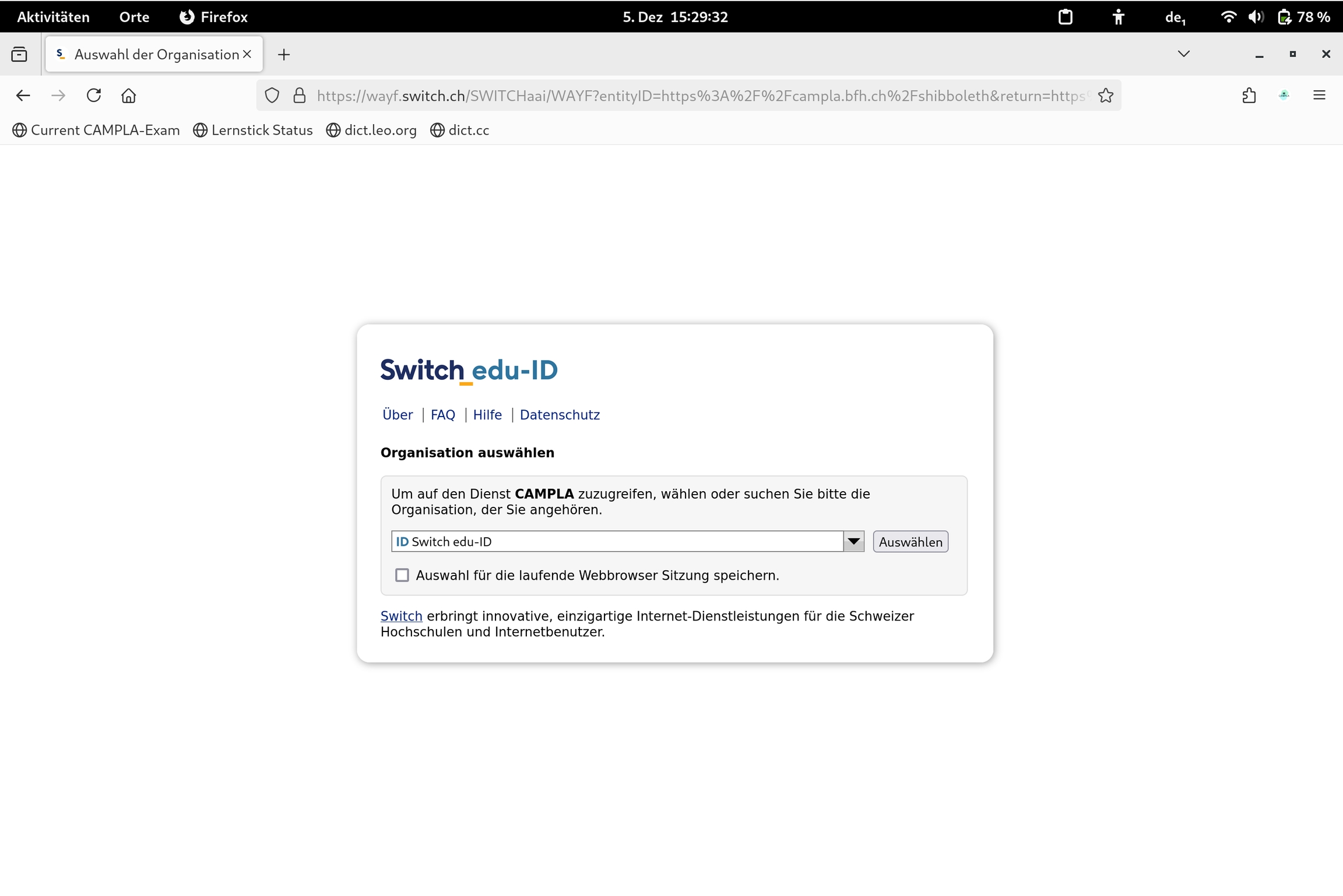Show site info via padlock icon
The image size is (1343, 896).
coord(300,96)
